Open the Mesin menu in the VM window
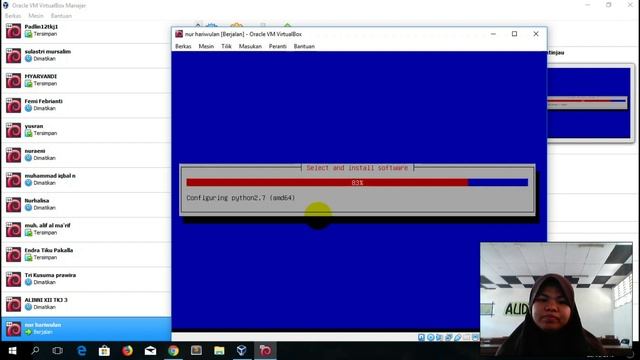 [206, 46]
